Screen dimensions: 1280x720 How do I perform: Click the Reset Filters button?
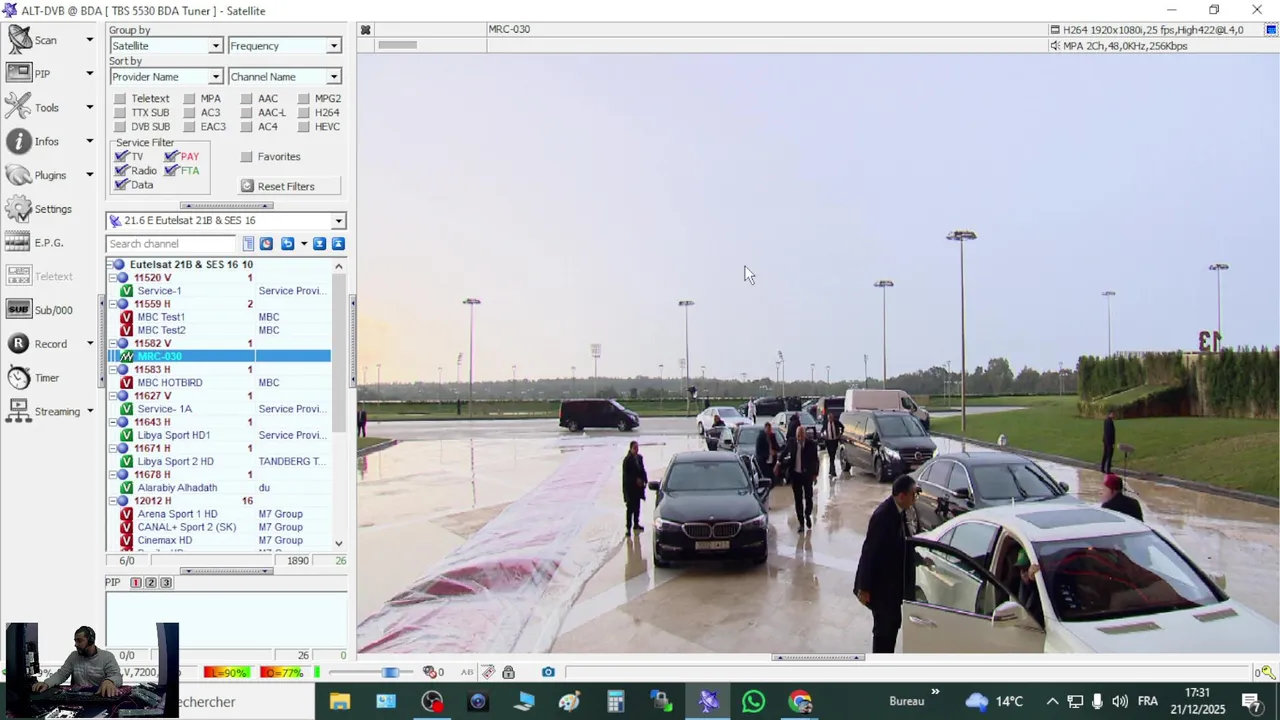pyautogui.click(x=289, y=186)
